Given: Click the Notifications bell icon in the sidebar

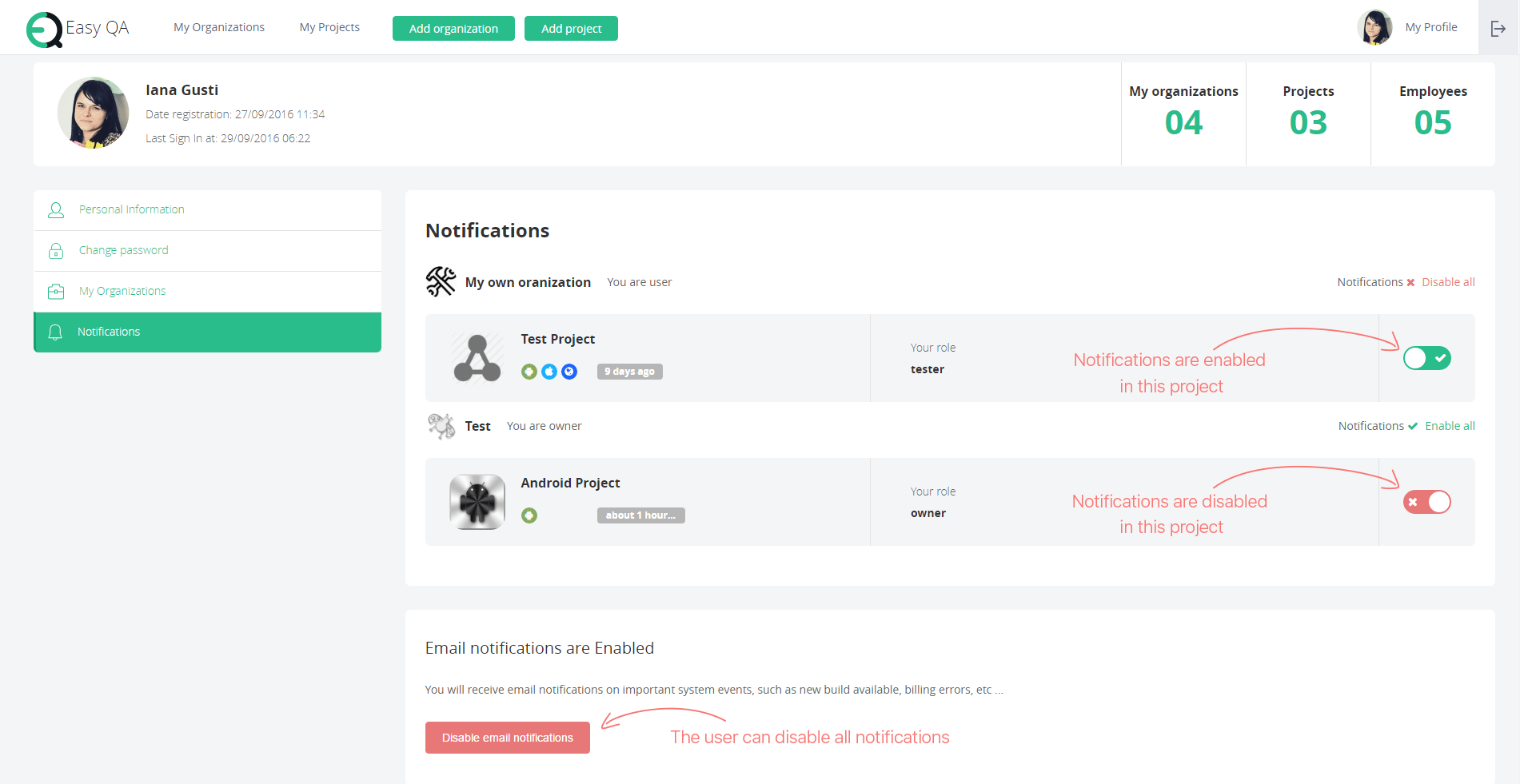Looking at the screenshot, I should click(55, 332).
